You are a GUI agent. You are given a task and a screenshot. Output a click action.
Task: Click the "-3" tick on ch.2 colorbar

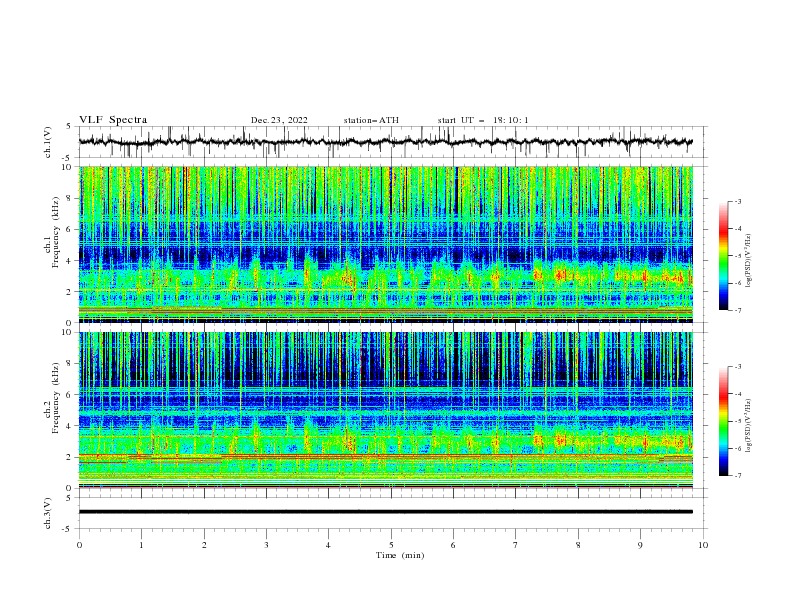tap(738, 367)
